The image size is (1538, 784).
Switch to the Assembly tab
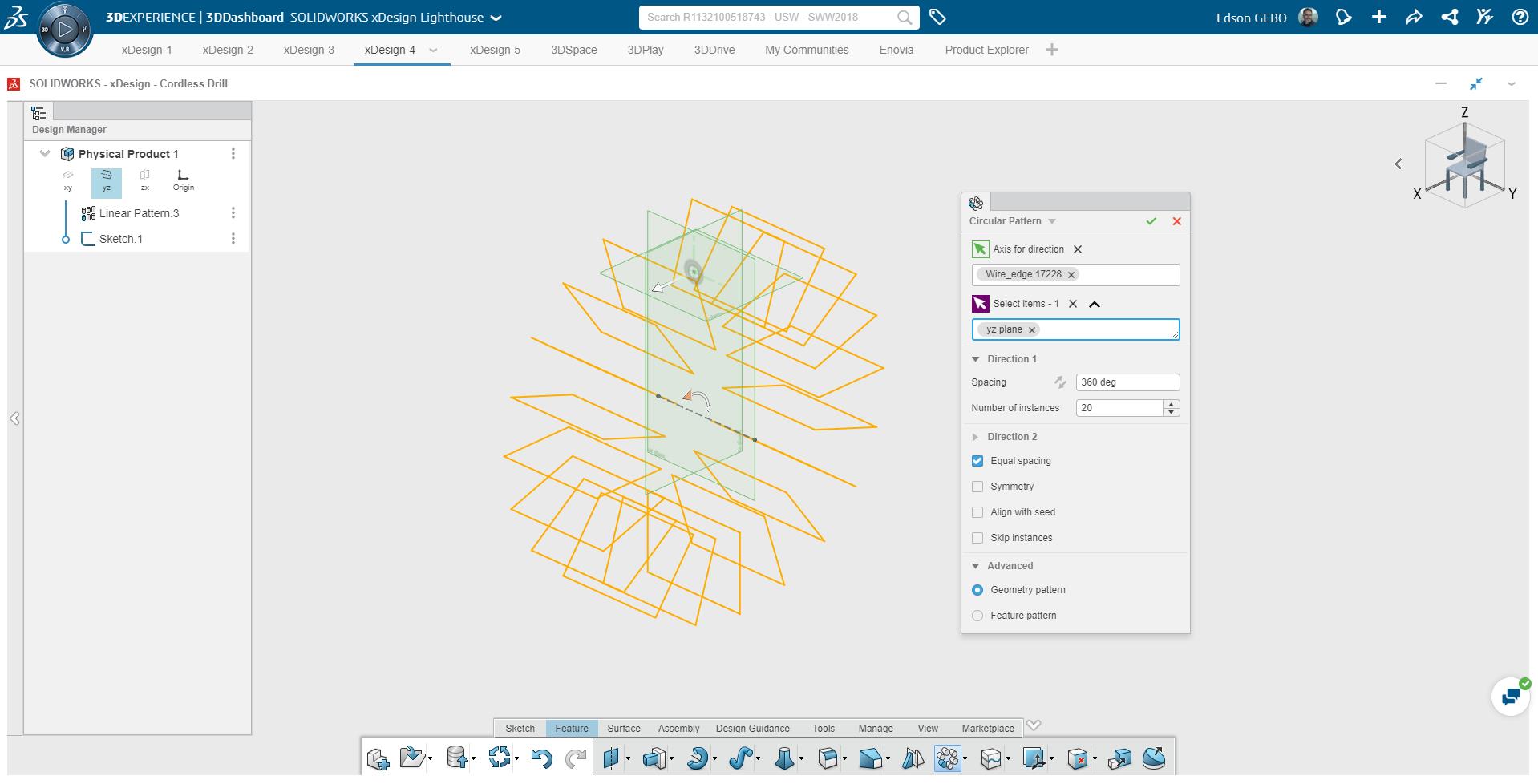[678, 729]
